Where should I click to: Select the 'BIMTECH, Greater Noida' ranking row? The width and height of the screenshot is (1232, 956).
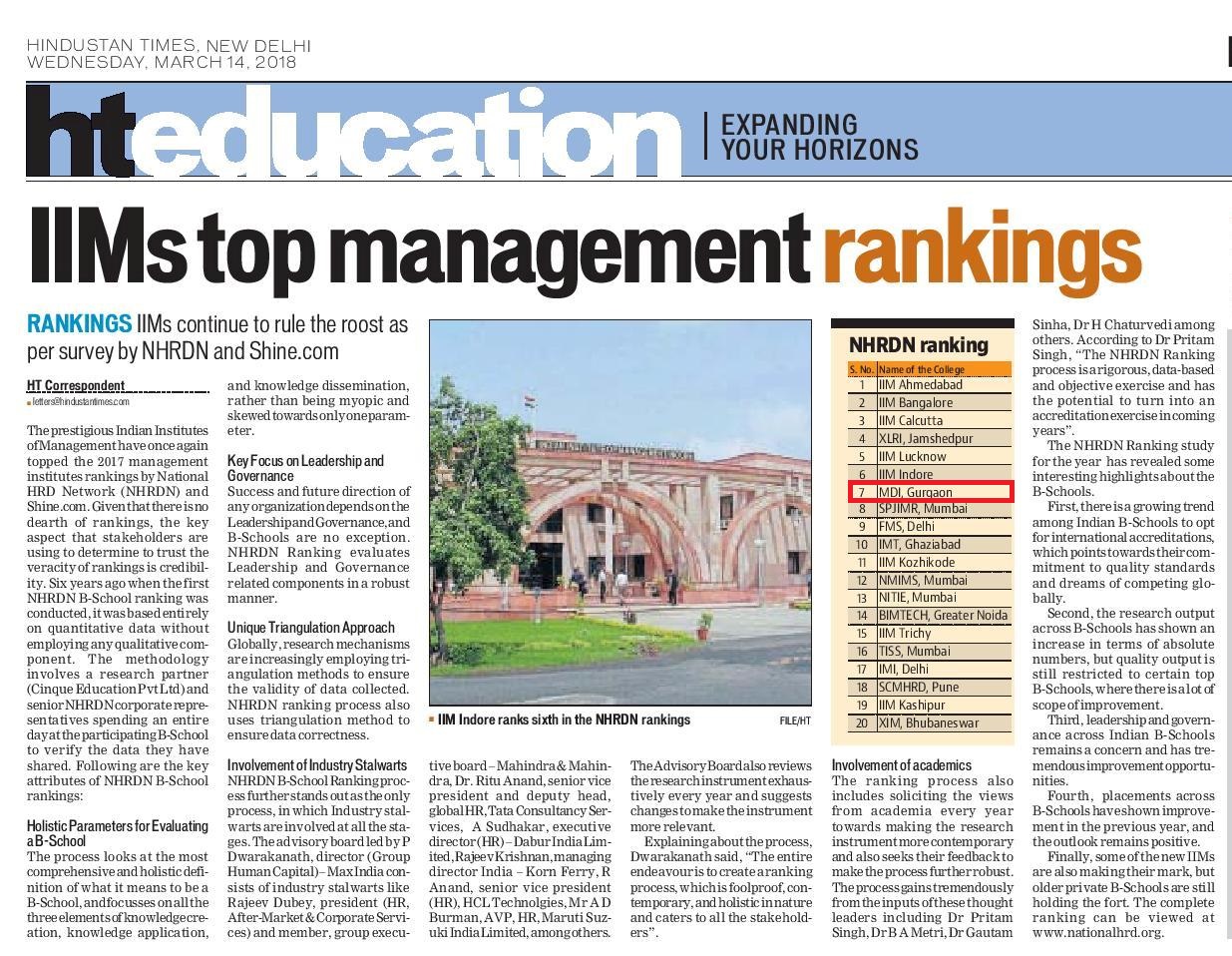point(930,615)
